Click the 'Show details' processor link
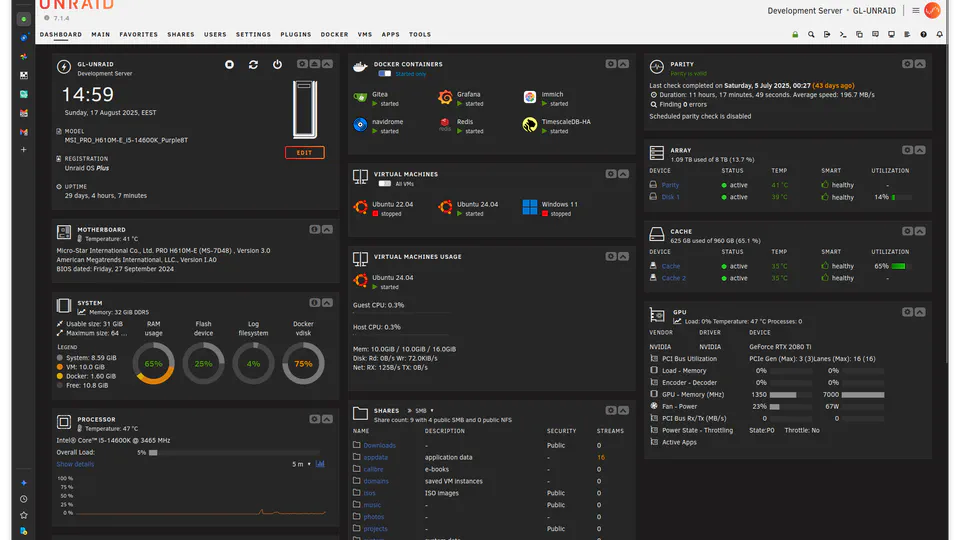The width and height of the screenshot is (960, 540). 75,464
